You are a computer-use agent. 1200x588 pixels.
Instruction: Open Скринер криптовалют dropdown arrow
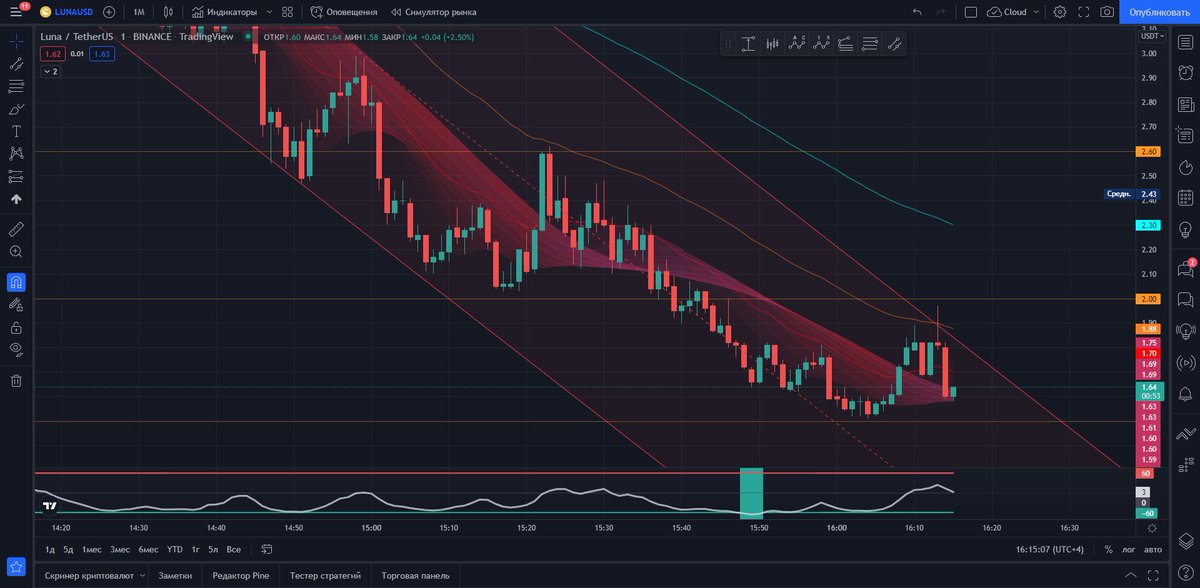click(143, 576)
